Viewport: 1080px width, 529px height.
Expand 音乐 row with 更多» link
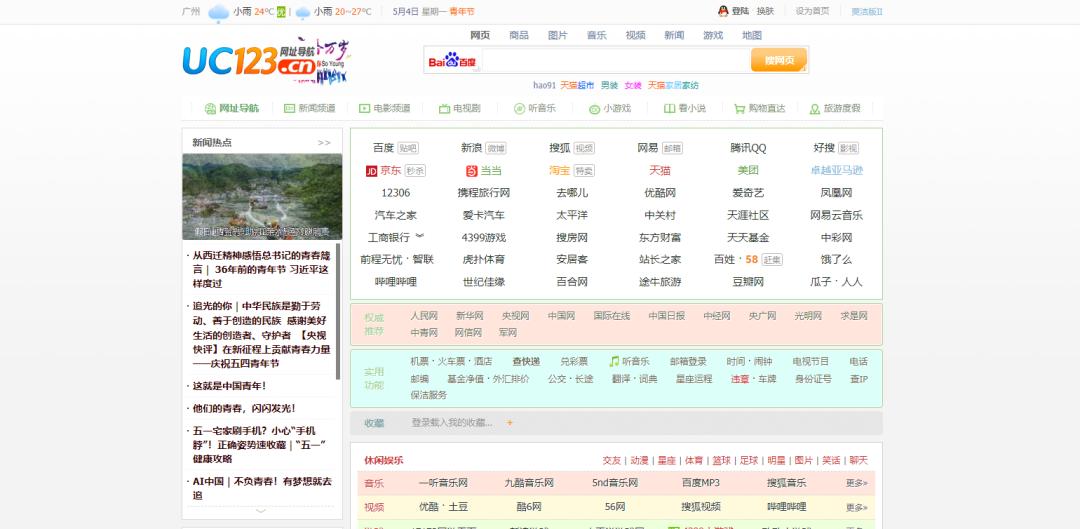856,484
